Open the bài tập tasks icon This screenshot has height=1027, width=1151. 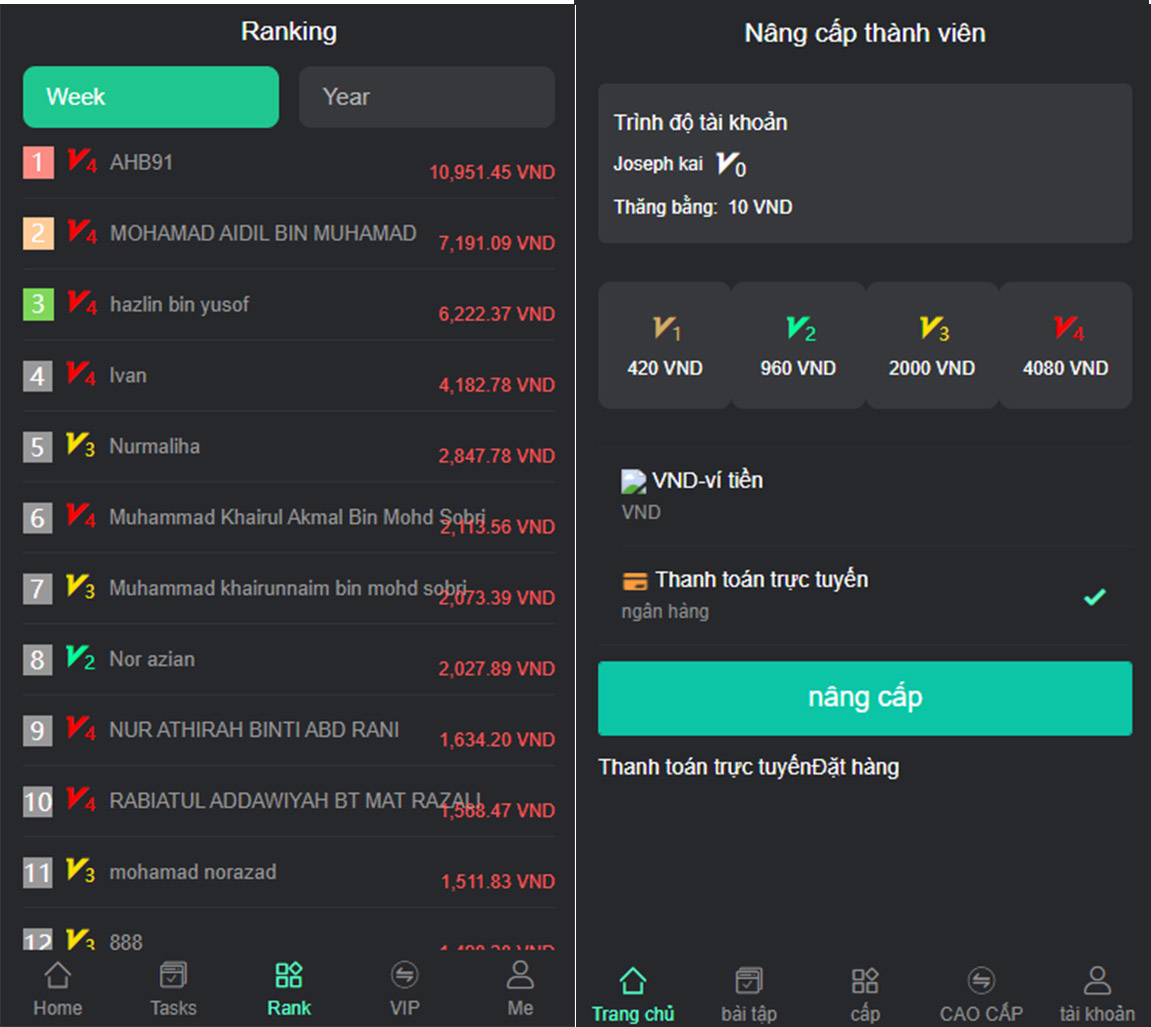[749, 981]
